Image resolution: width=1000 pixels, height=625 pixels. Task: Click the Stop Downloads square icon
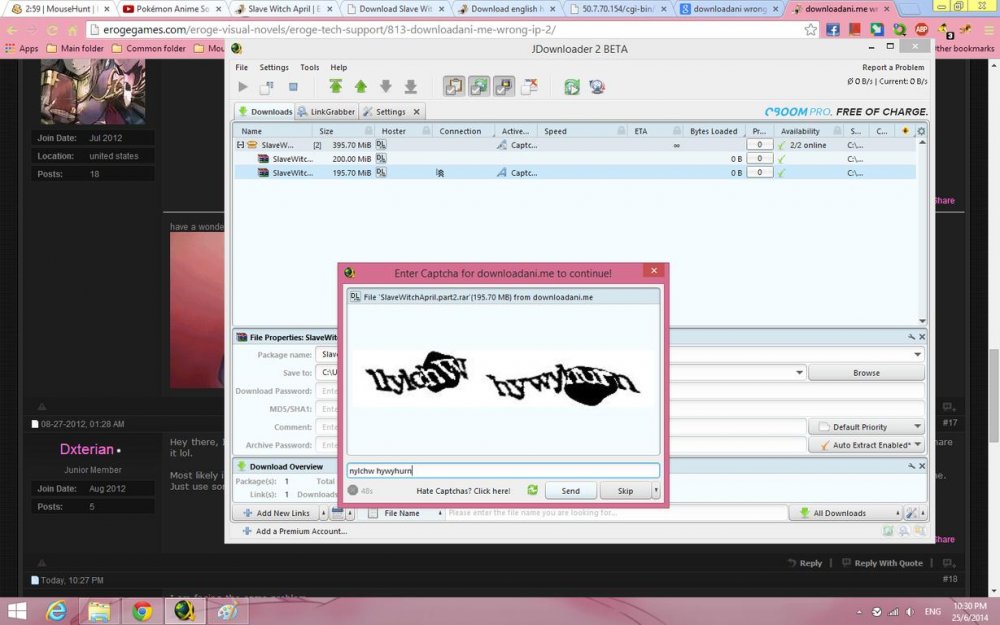(293, 87)
